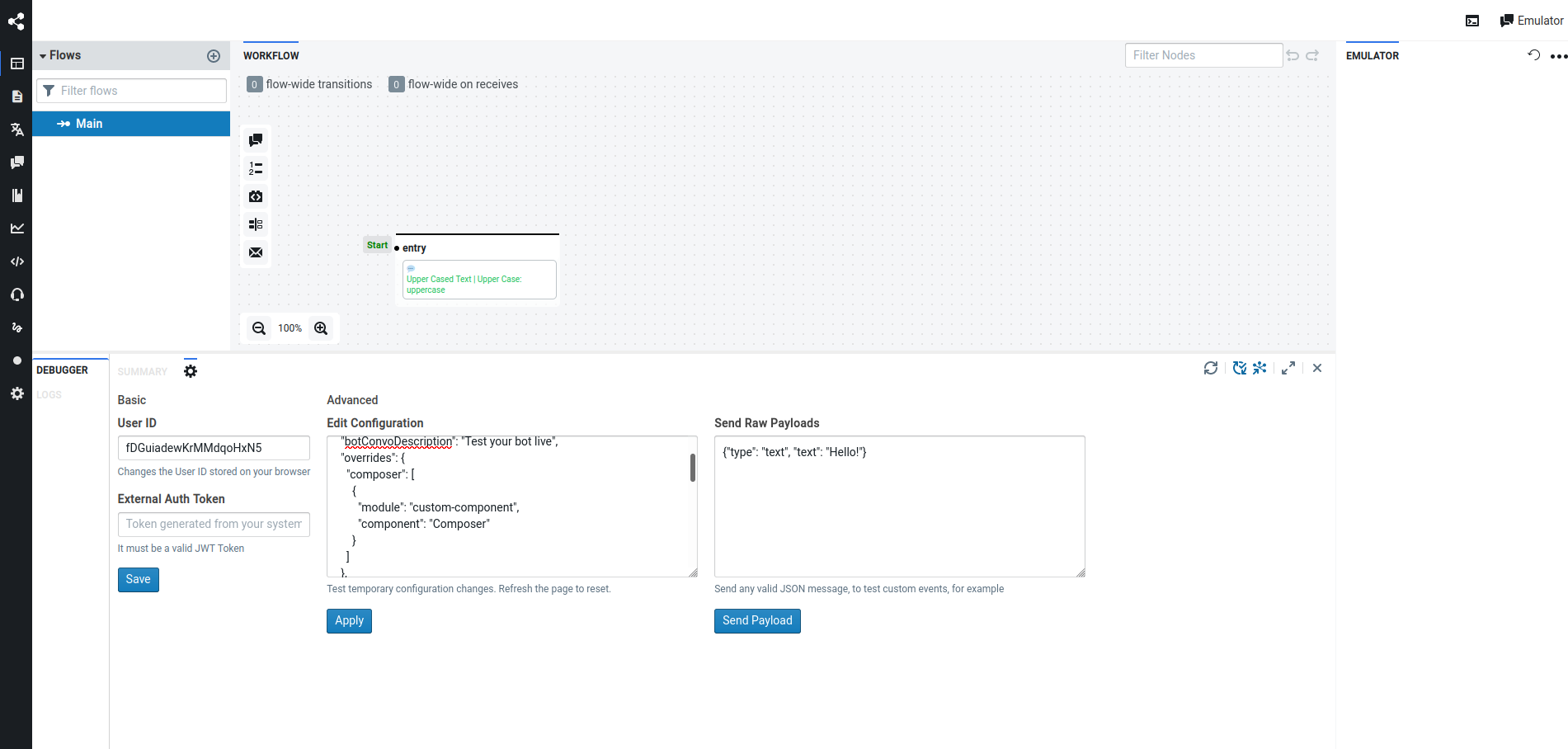Open the HITL headset sidebar icon

(16, 294)
